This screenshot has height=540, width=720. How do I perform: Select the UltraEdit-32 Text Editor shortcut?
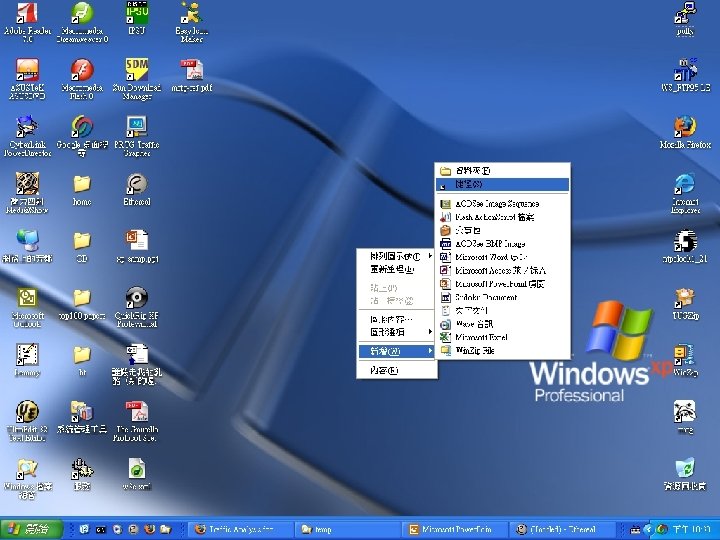click(27, 421)
